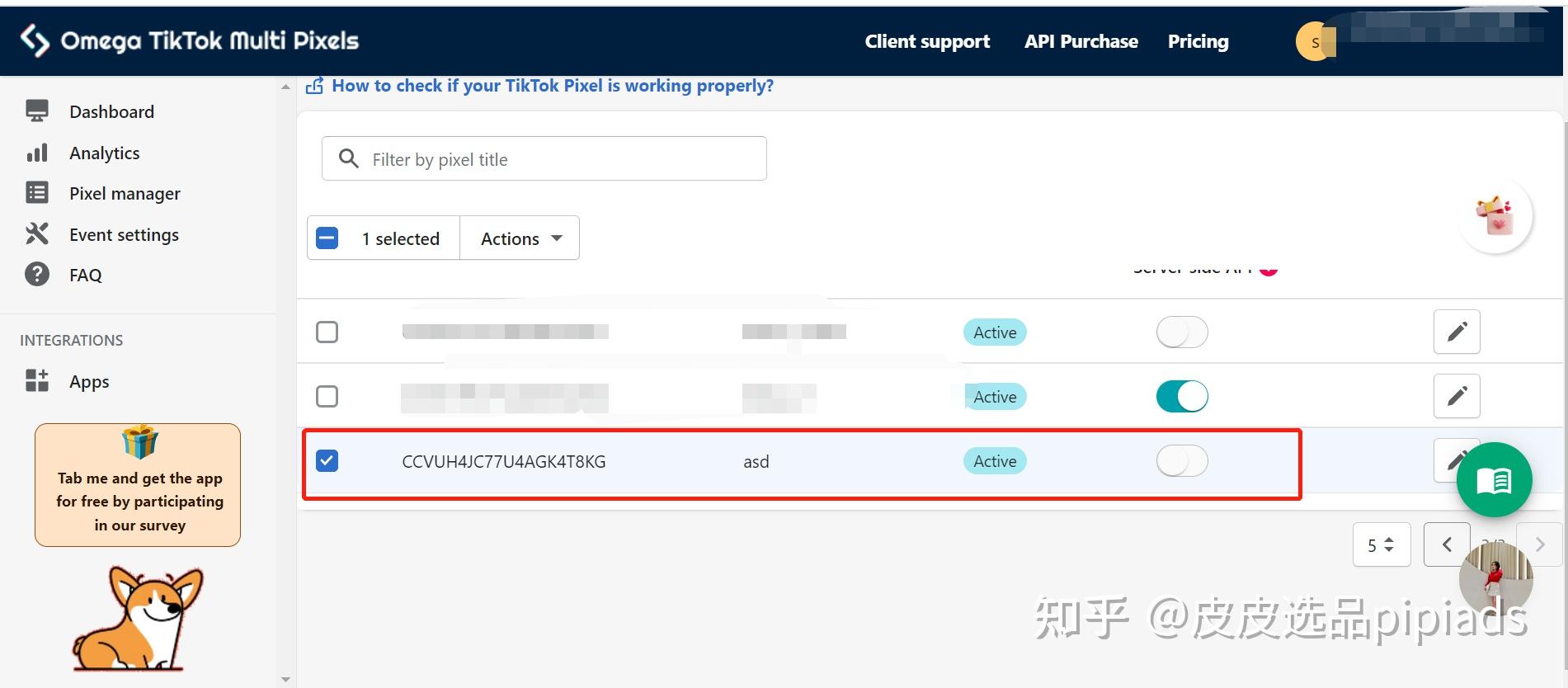Open the Event settings tools icon
Screen dimensions: 1568x688
37,233
